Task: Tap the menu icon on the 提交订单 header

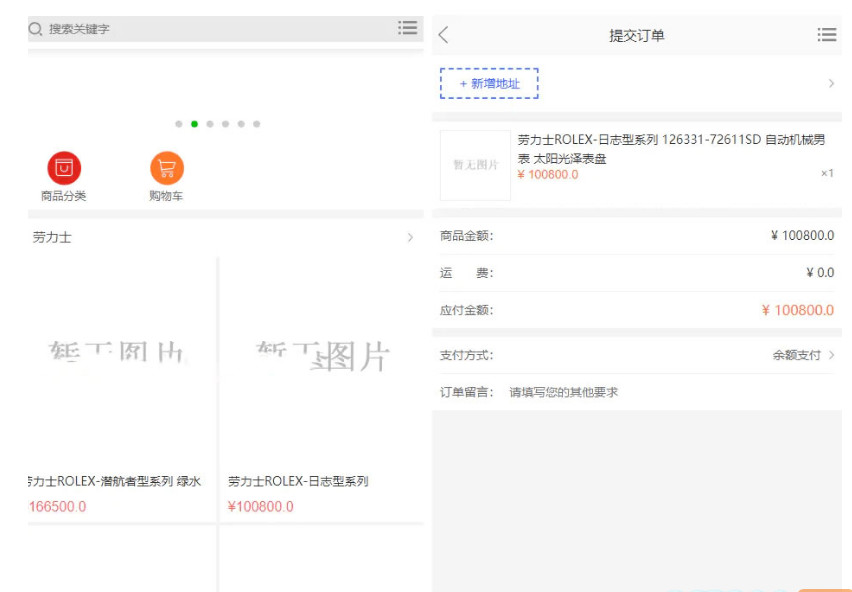Action: pos(827,34)
